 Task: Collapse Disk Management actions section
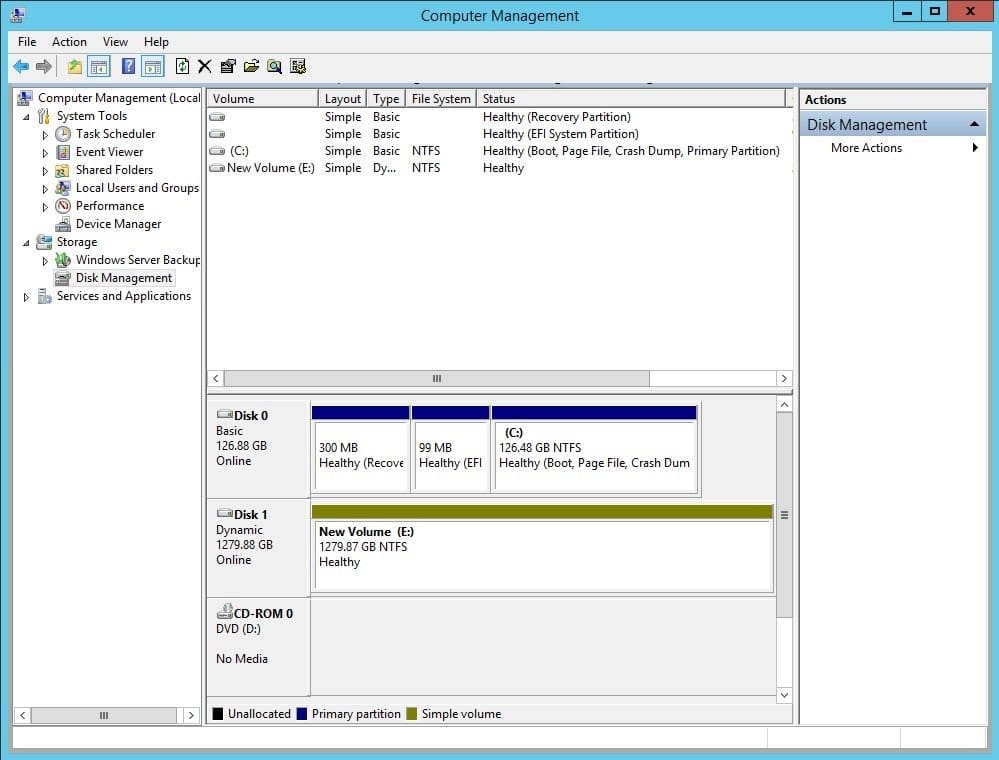(x=974, y=124)
